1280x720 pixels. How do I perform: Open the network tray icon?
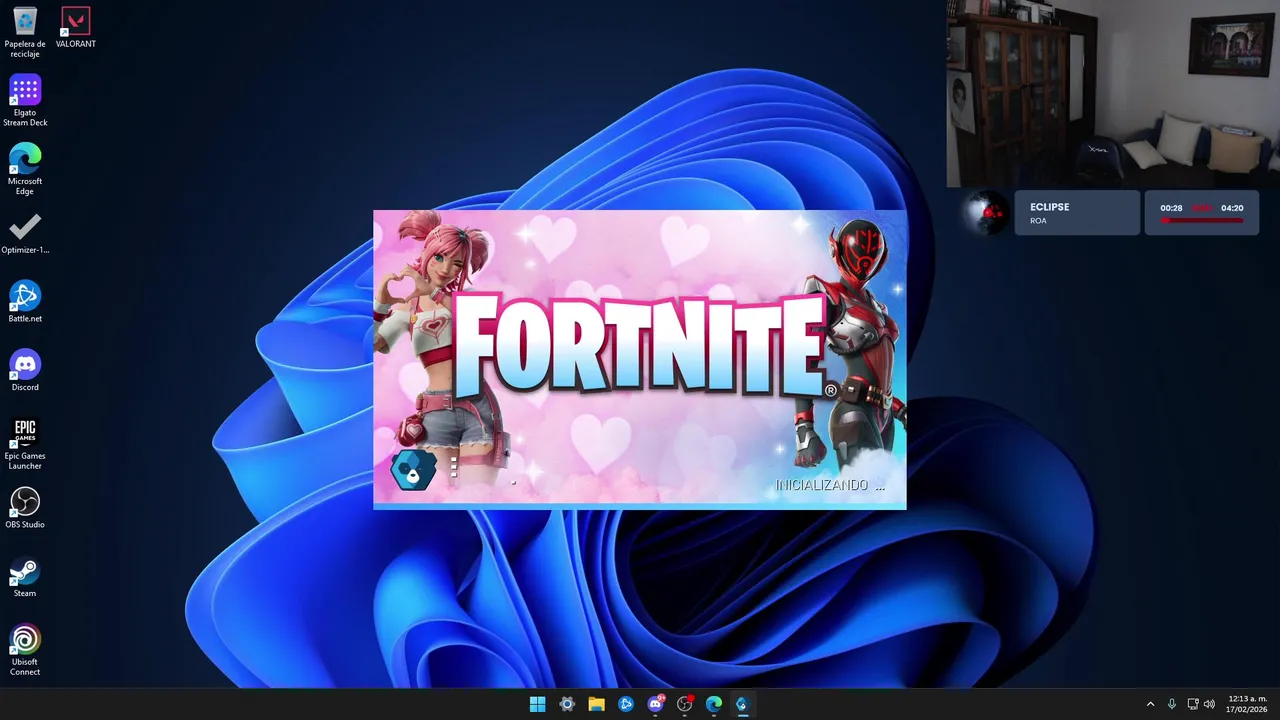click(x=1193, y=704)
